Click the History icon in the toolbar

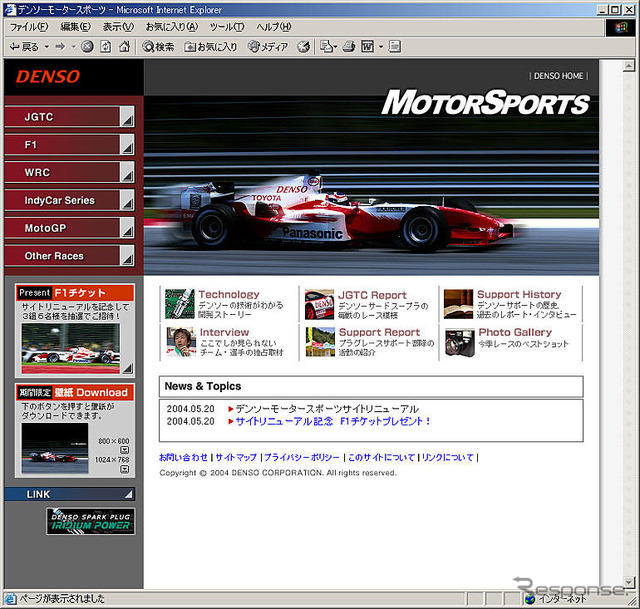(x=303, y=47)
